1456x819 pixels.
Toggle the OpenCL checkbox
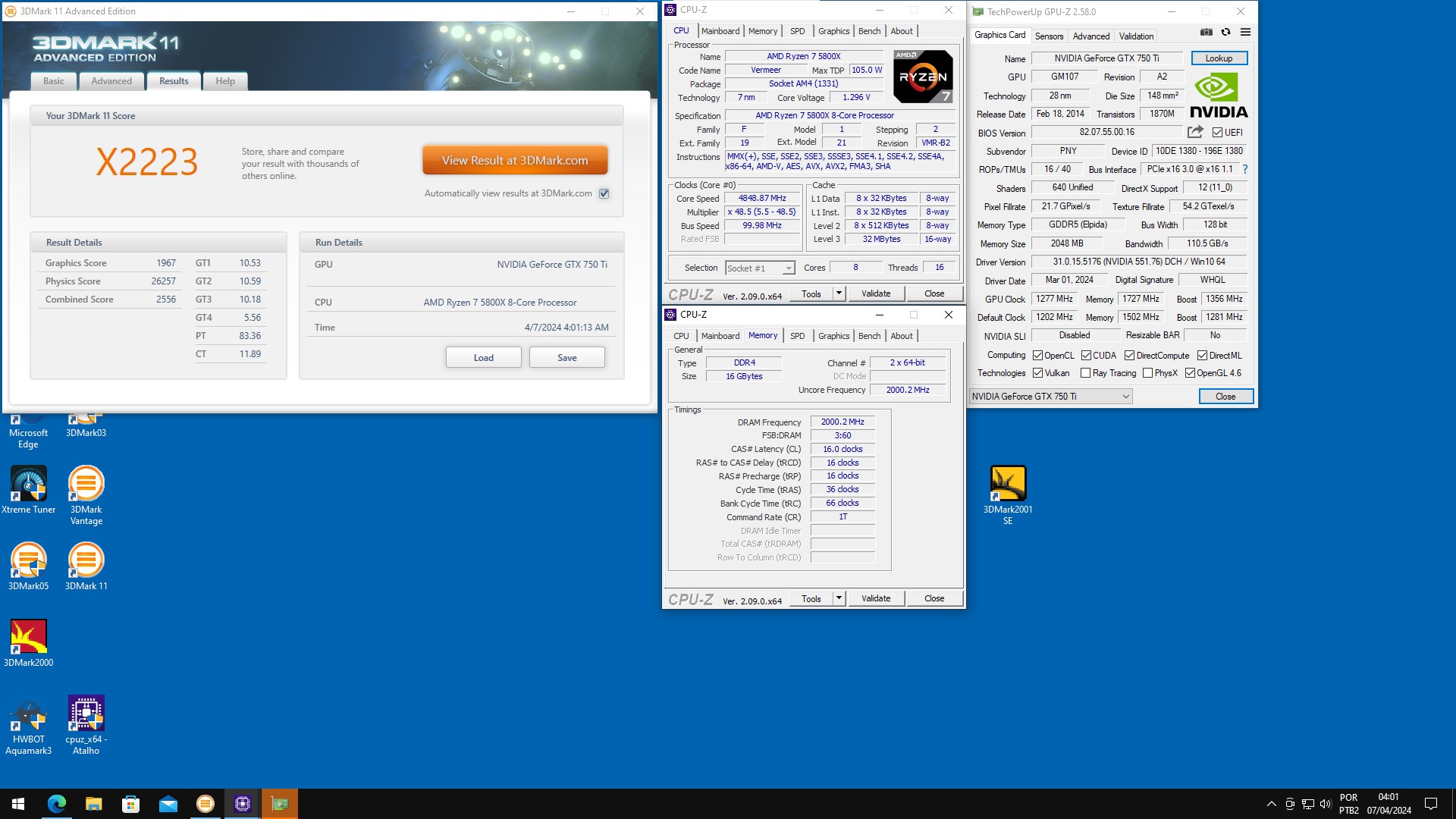[x=1037, y=355]
